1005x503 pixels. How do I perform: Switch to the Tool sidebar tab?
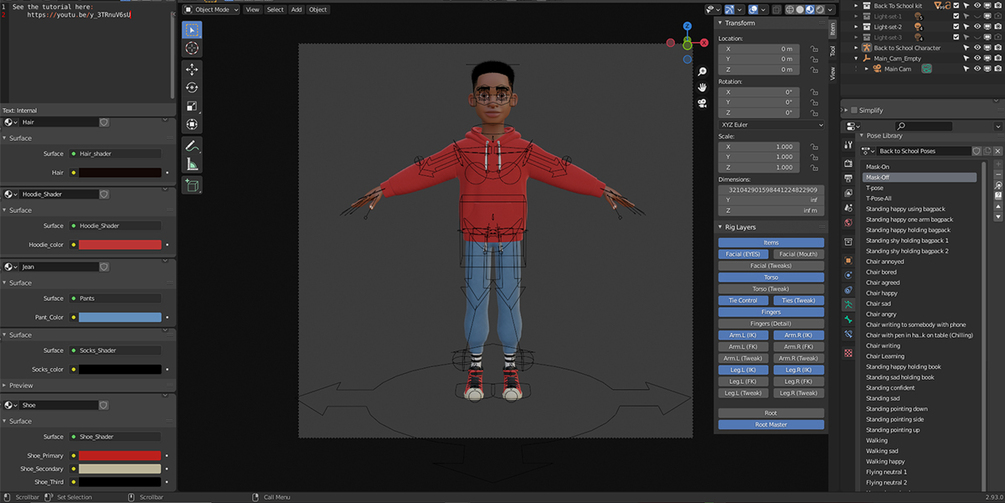pos(832,50)
